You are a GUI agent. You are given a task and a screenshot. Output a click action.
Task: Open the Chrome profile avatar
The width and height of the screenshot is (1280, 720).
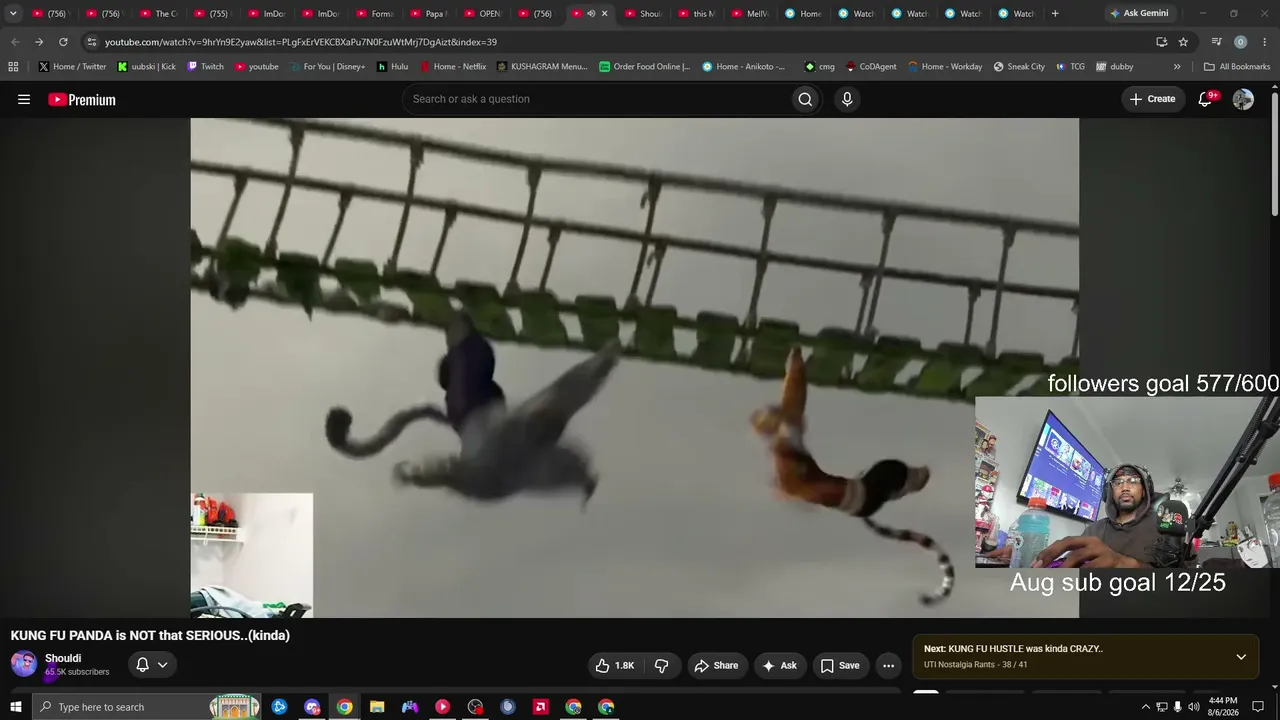pyautogui.click(x=1240, y=42)
